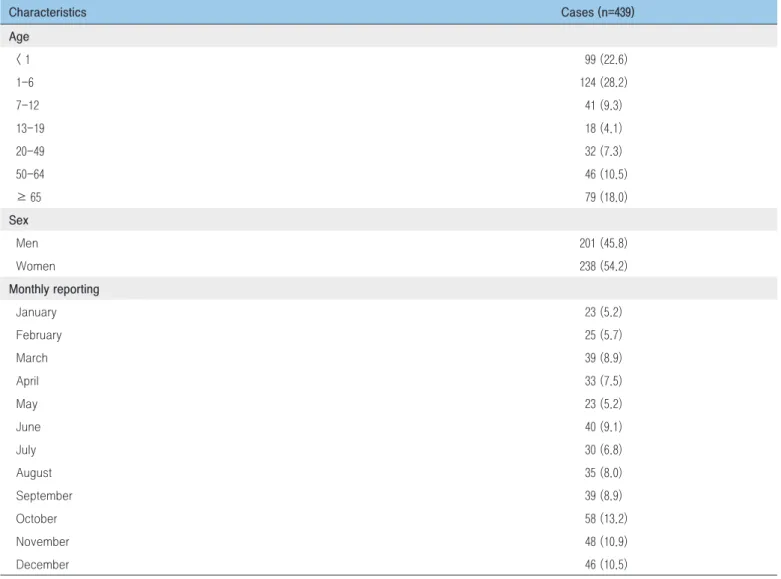Select the value '46 (10.5)' in 50-64 row
Viewport: 781px width, 579px height.
(606, 174)
